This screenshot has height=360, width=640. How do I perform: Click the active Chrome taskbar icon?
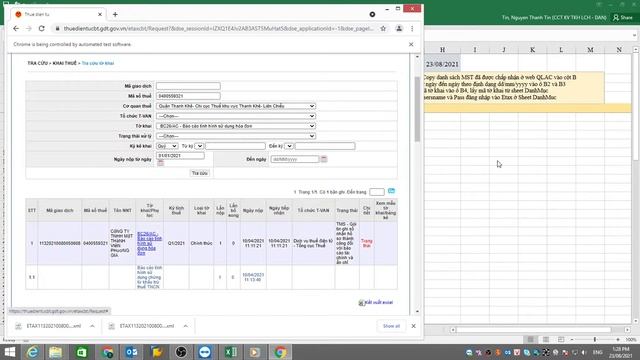point(280,352)
